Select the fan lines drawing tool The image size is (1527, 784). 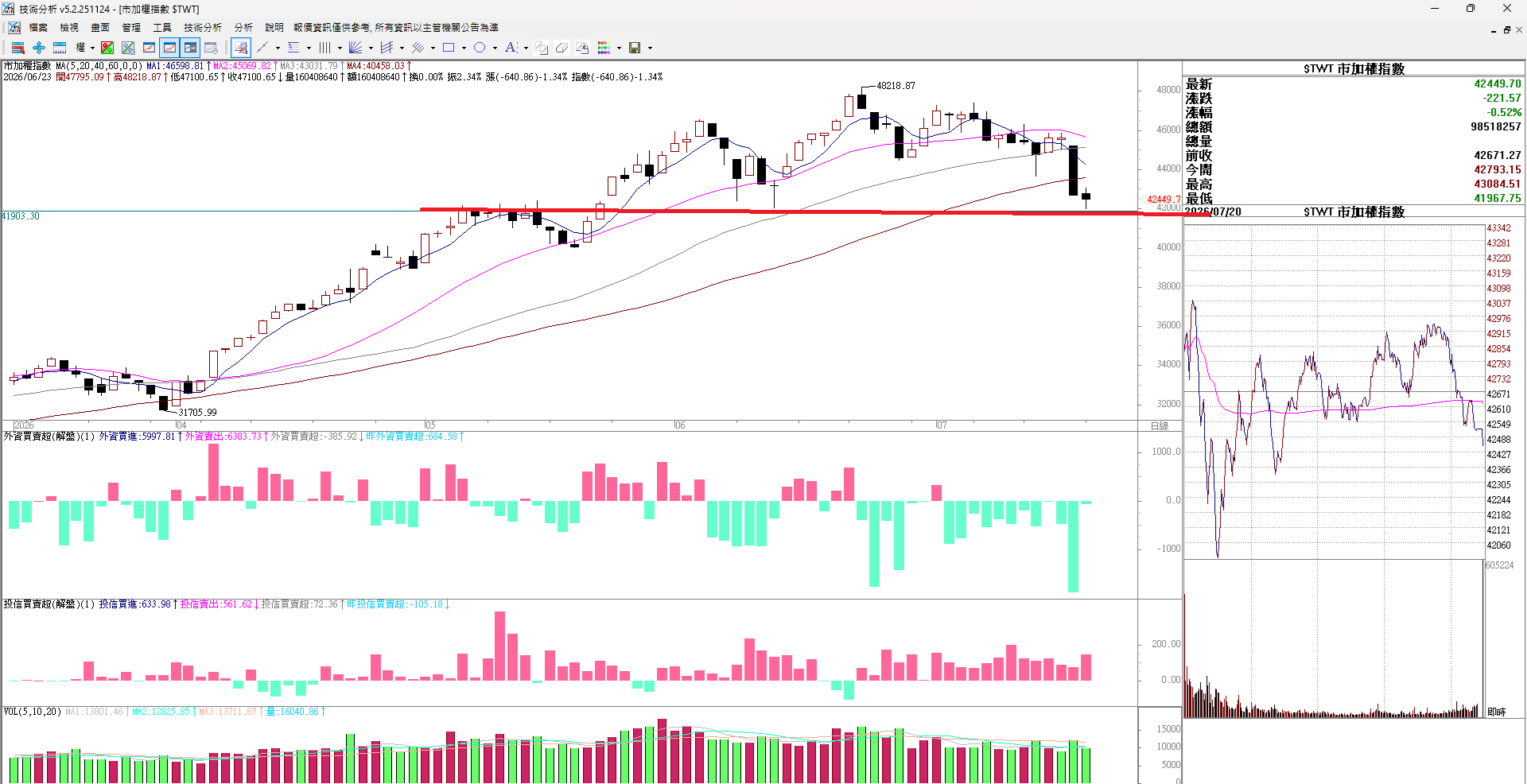[x=356, y=48]
